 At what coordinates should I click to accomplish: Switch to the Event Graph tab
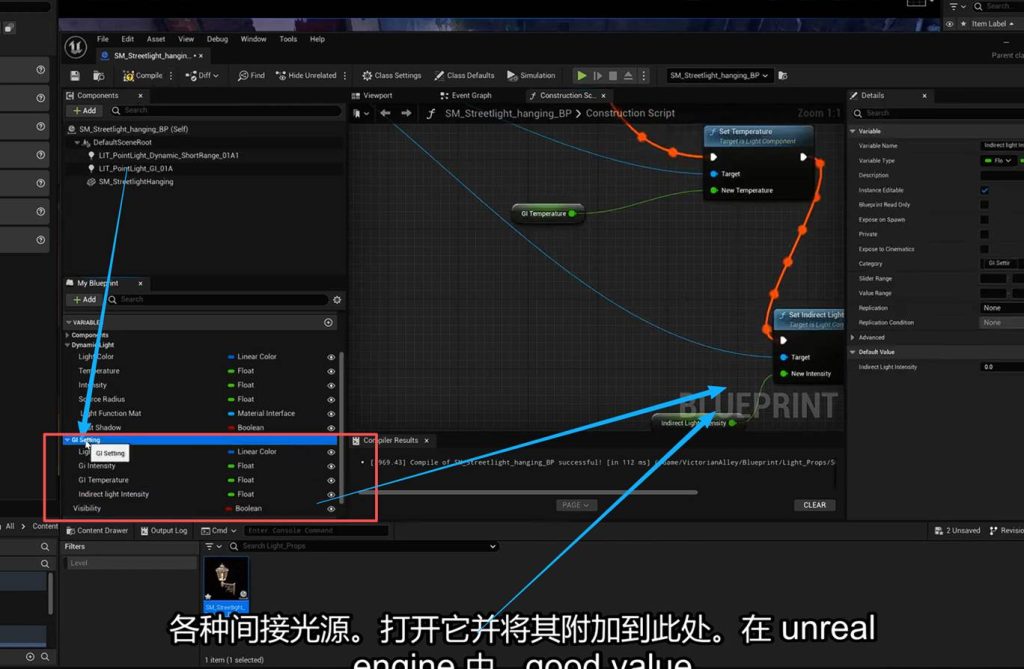tap(471, 96)
